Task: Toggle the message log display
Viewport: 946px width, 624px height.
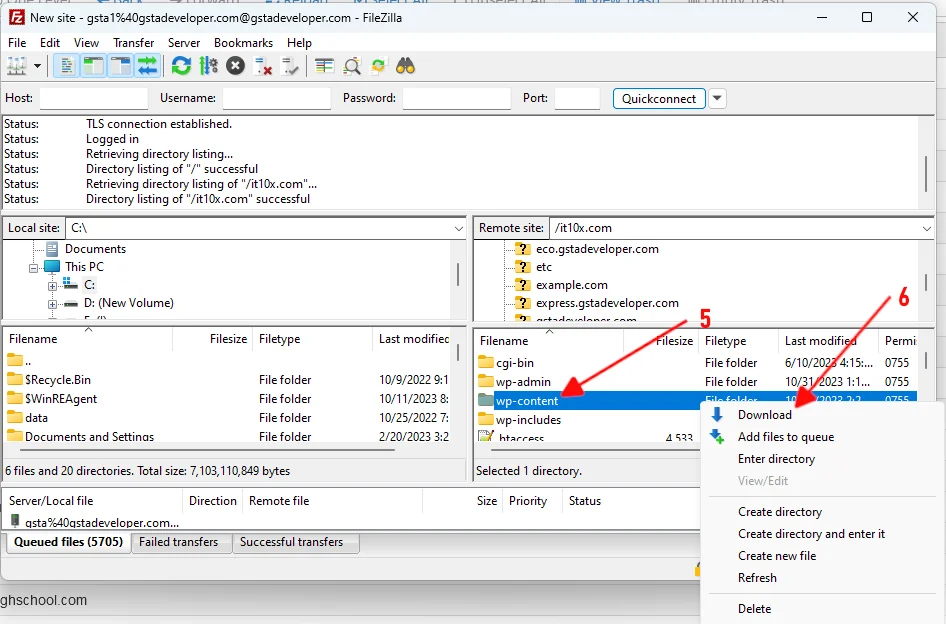Action: [67, 66]
